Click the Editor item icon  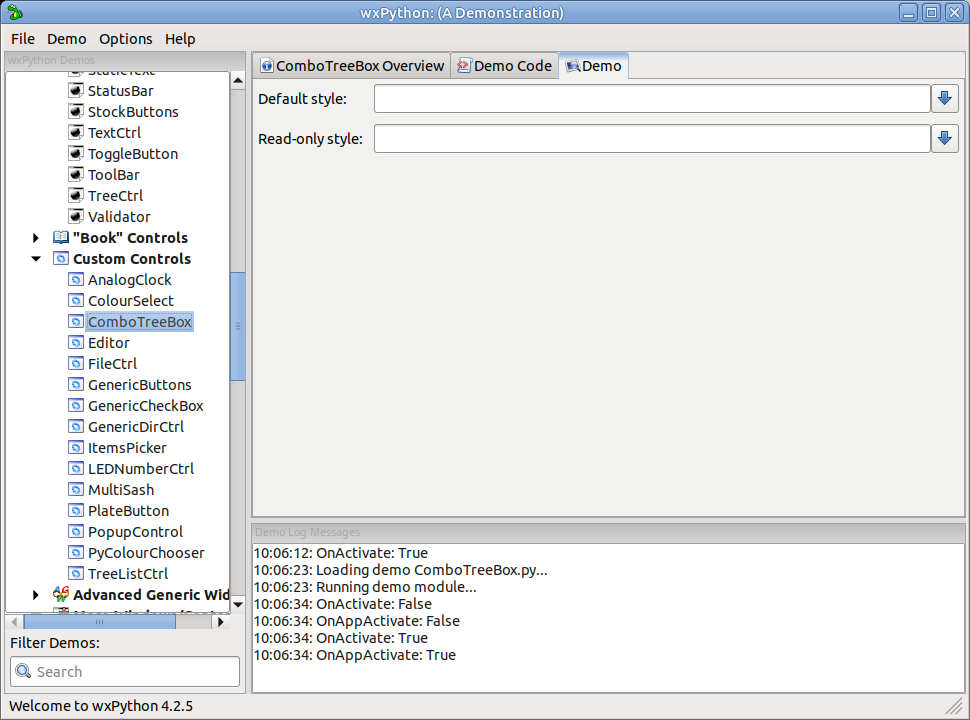75,343
